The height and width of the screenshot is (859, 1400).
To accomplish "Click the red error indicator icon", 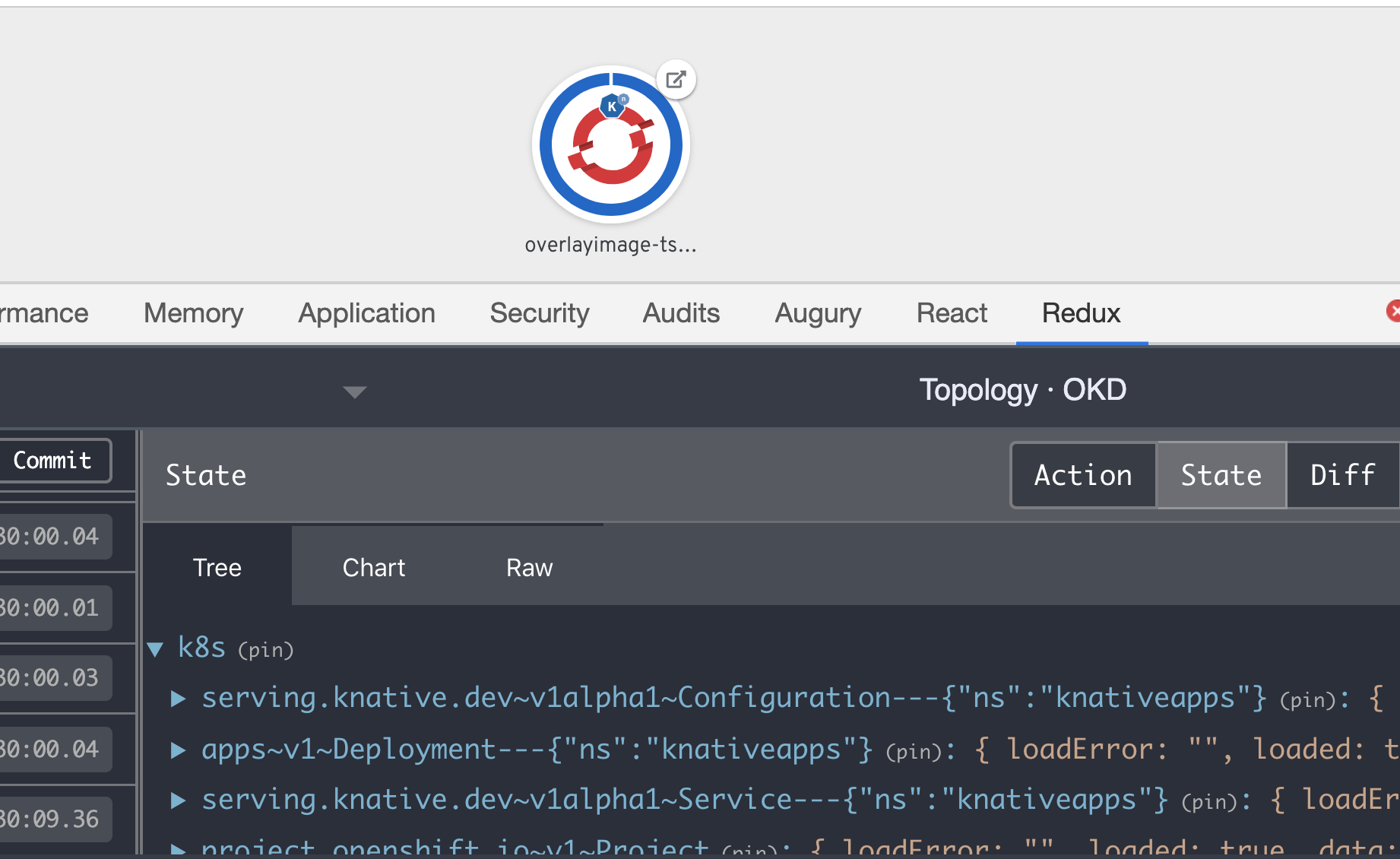I will pos(1393,311).
